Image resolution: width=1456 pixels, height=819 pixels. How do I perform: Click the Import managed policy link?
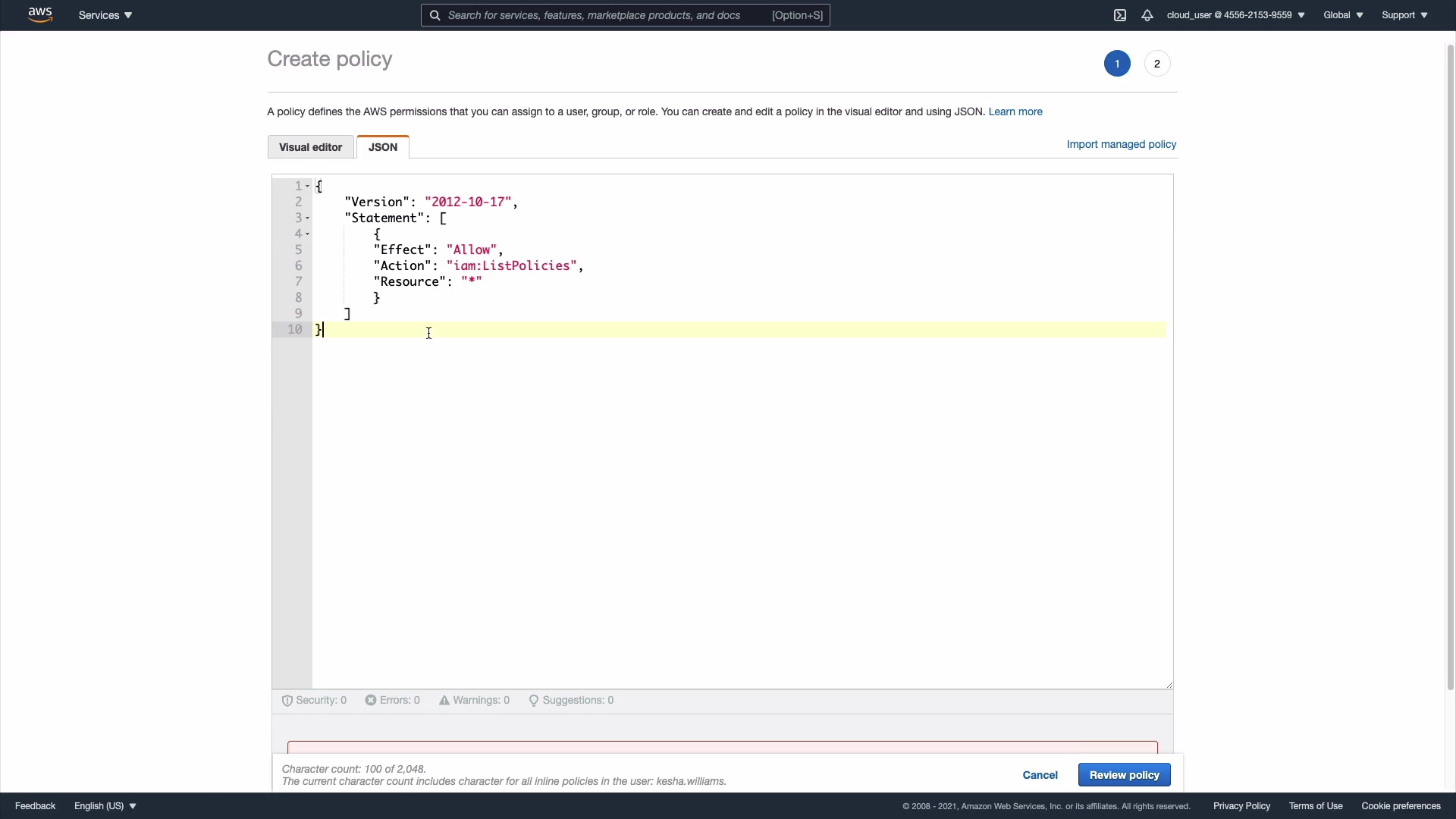(x=1121, y=144)
